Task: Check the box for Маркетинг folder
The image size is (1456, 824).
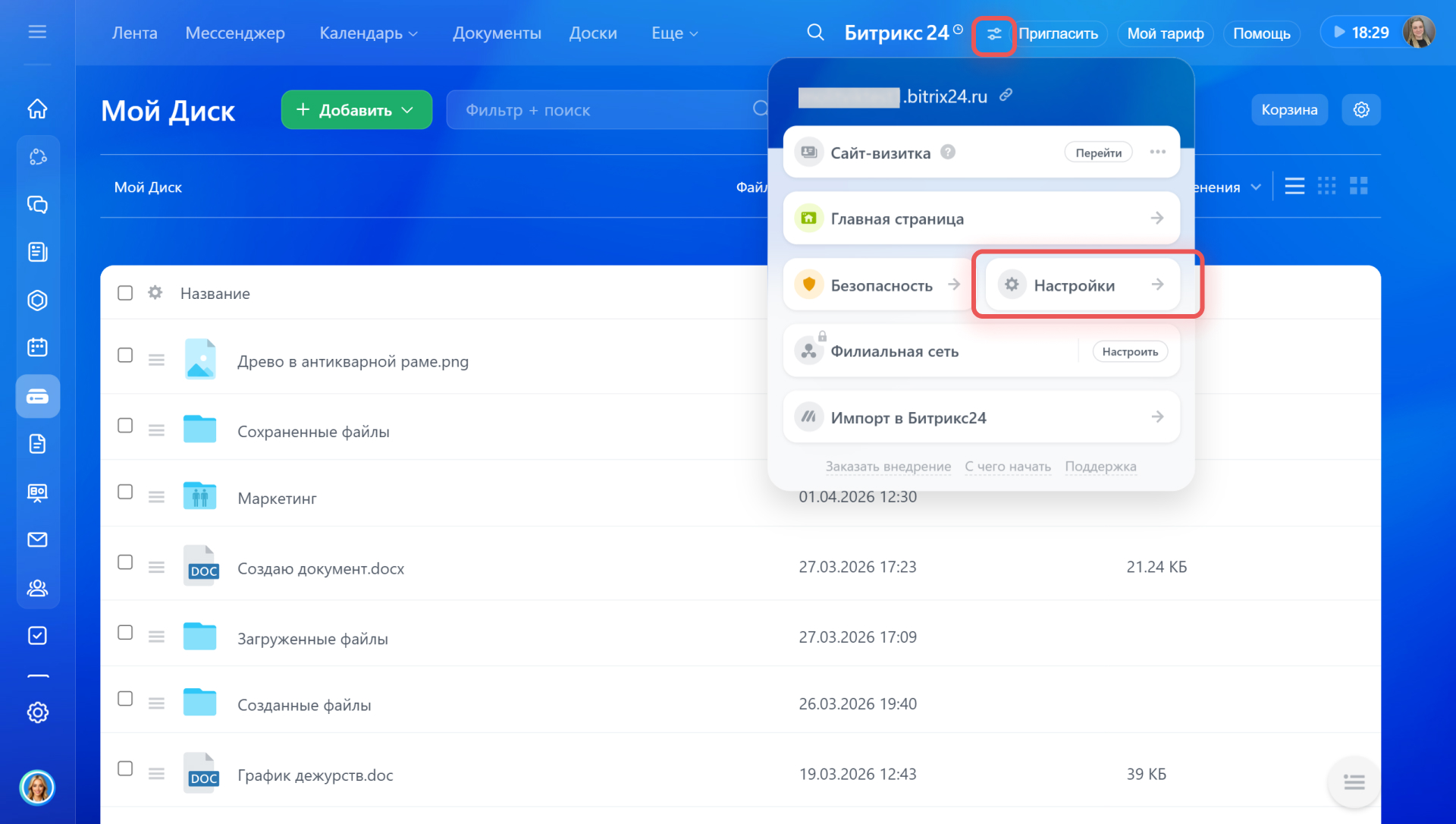Action: (125, 492)
